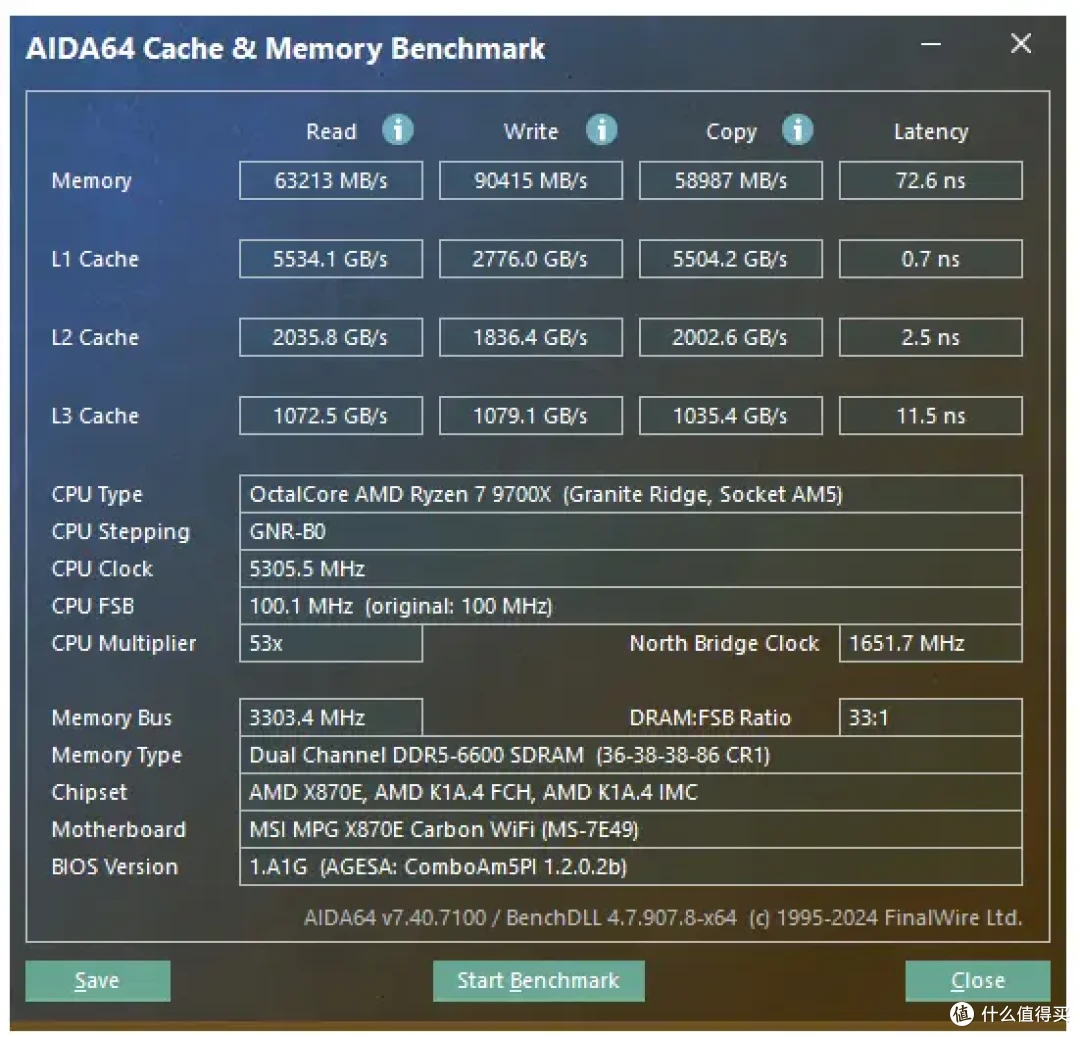This screenshot has width=1080, height=1037.
Task: Open the Copy info icon
Action: tap(798, 129)
